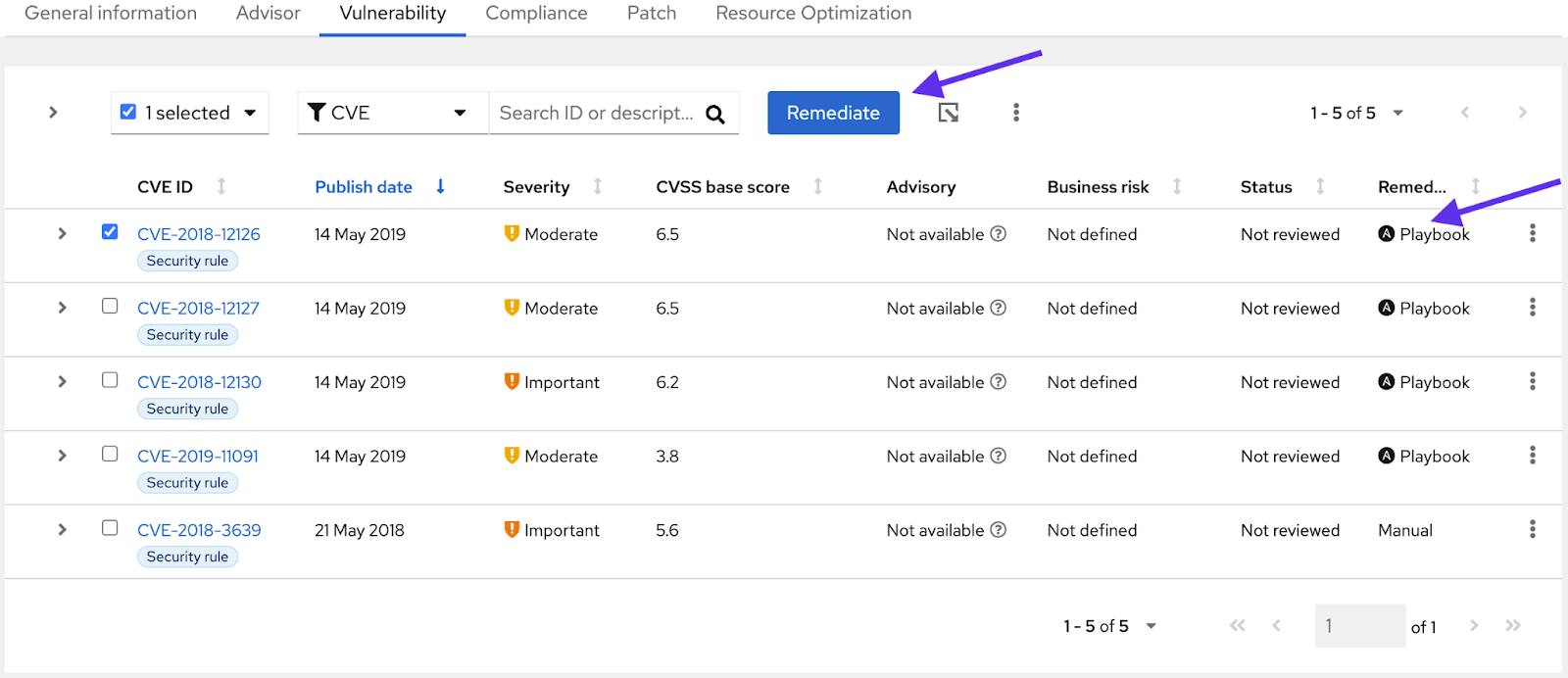
Task: Click the Publish date column header
Action: (x=364, y=187)
